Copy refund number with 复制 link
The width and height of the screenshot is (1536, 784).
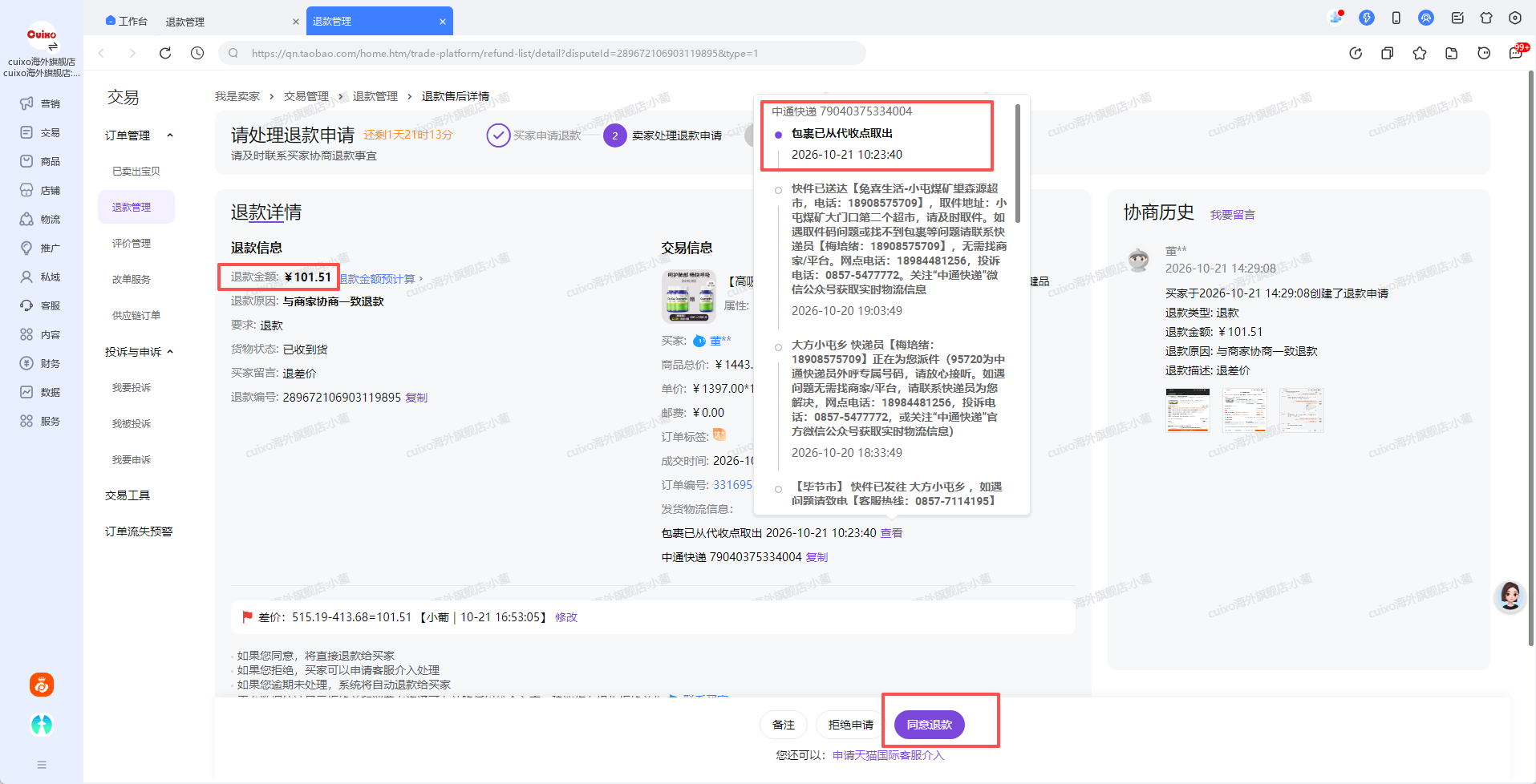click(416, 398)
